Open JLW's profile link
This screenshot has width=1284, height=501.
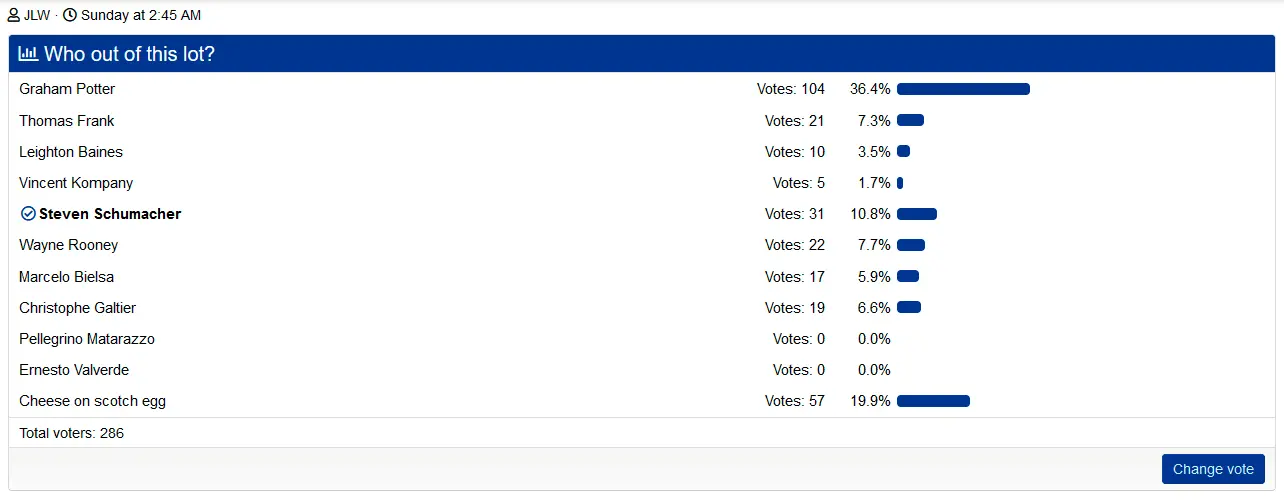point(39,16)
